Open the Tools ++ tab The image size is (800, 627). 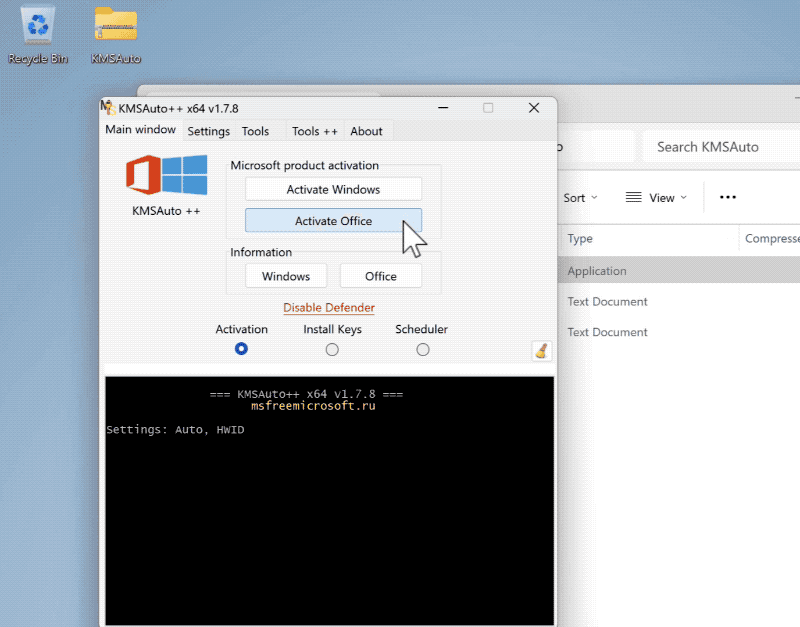point(315,132)
